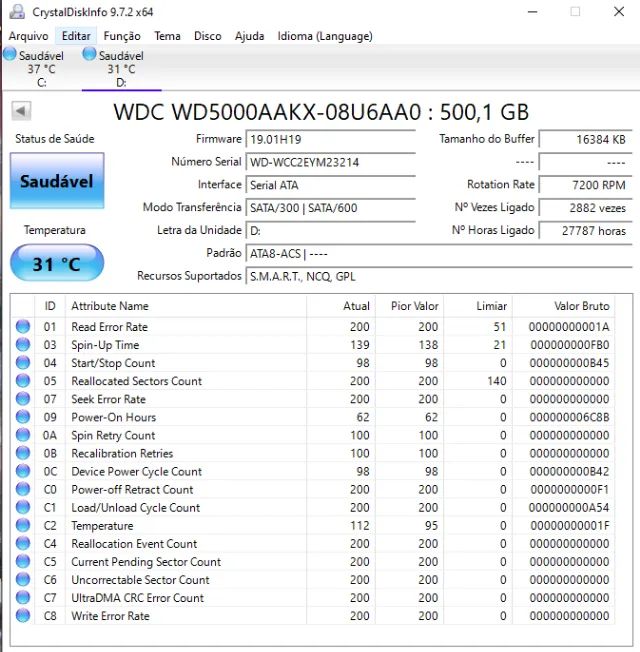Click the power-on count field 2882 vezes

click(586, 208)
